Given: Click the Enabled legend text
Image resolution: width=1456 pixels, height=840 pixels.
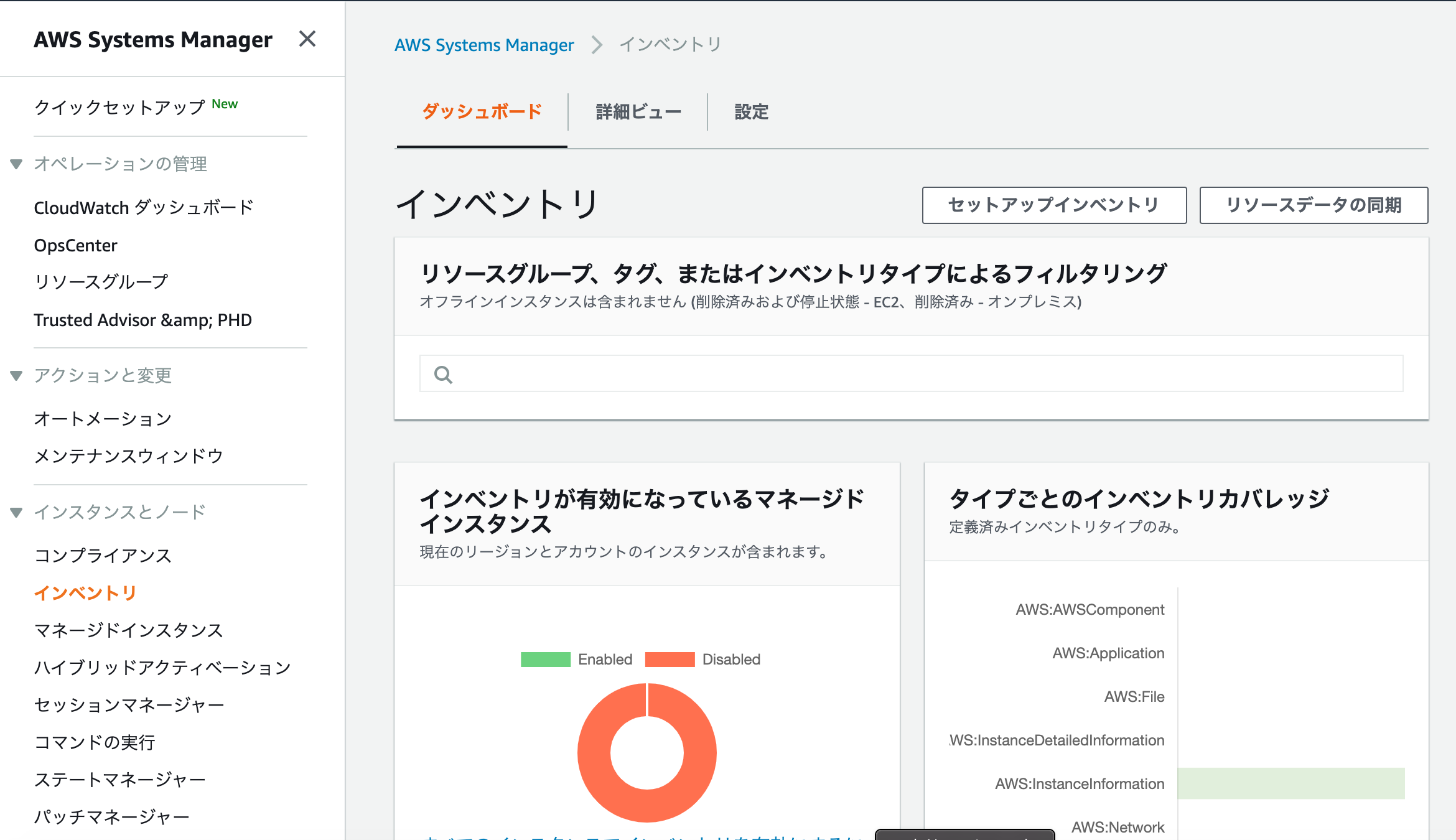Looking at the screenshot, I should [x=605, y=660].
